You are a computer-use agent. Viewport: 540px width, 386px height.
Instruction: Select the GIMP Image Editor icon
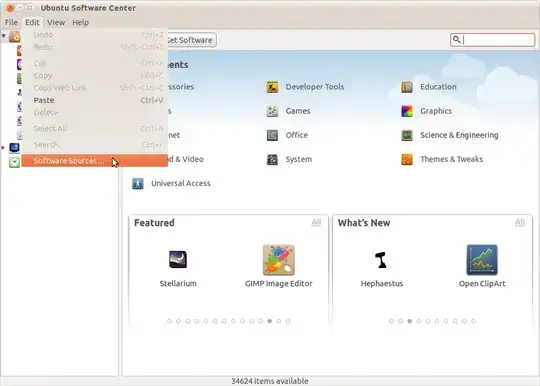(279, 260)
